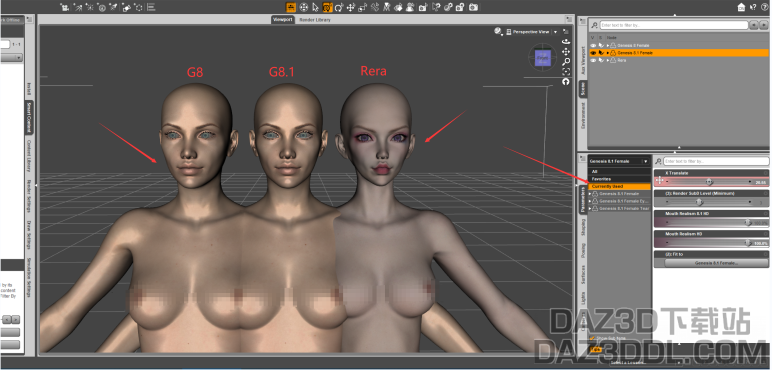Image resolution: width=772 pixels, height=370 pixels.
Task: Expand Genesis 8.1 Female in Parameters tree
Action: (590, 194)
